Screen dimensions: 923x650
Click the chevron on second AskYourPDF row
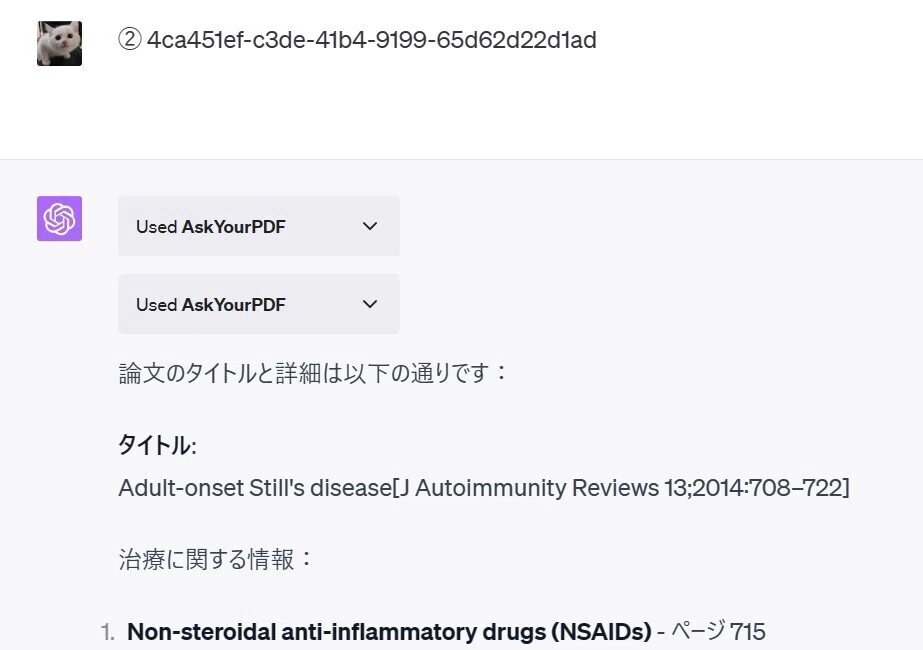[x=370, y=304]
